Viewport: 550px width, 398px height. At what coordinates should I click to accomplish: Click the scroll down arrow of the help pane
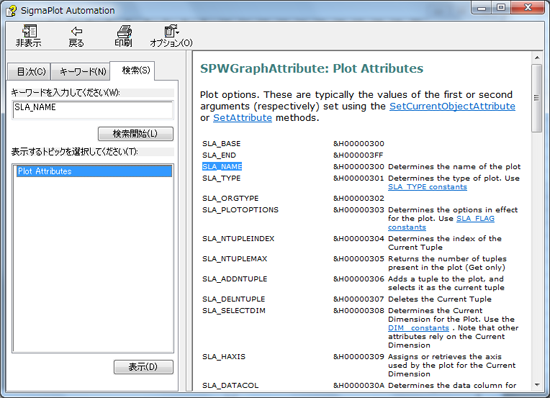[x=537, y=385]
